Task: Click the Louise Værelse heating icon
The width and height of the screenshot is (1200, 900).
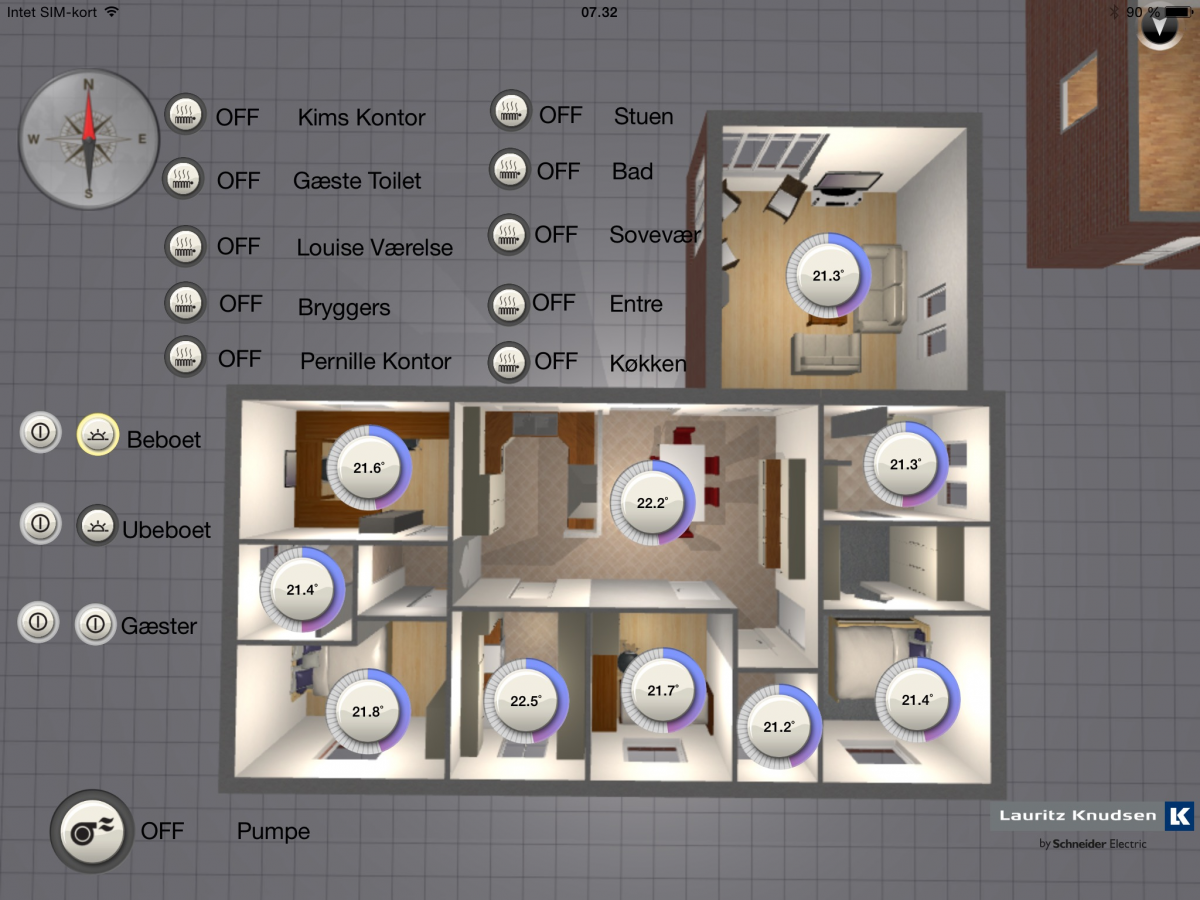Action: point(185,245)
